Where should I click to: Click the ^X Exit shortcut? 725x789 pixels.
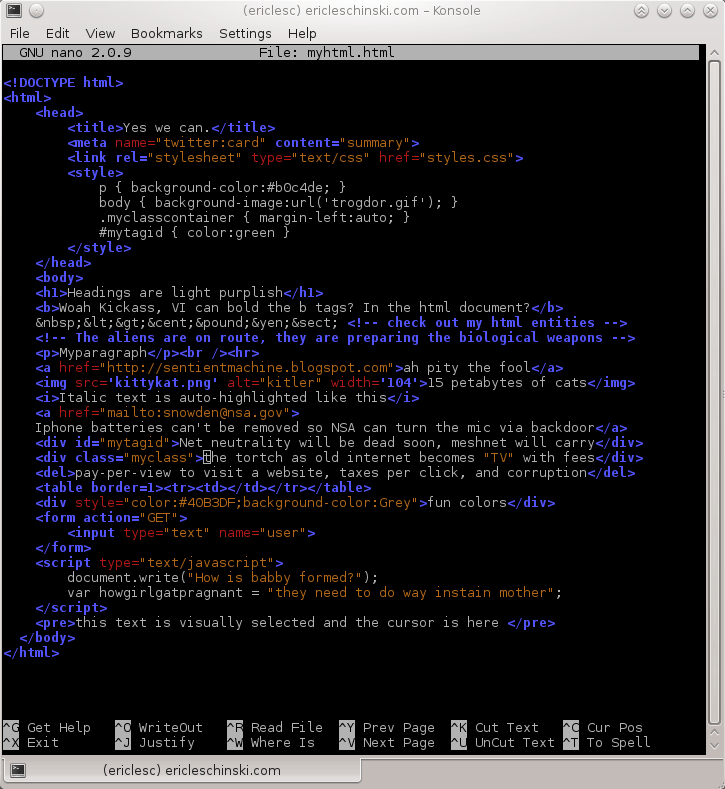coord(31,743)
